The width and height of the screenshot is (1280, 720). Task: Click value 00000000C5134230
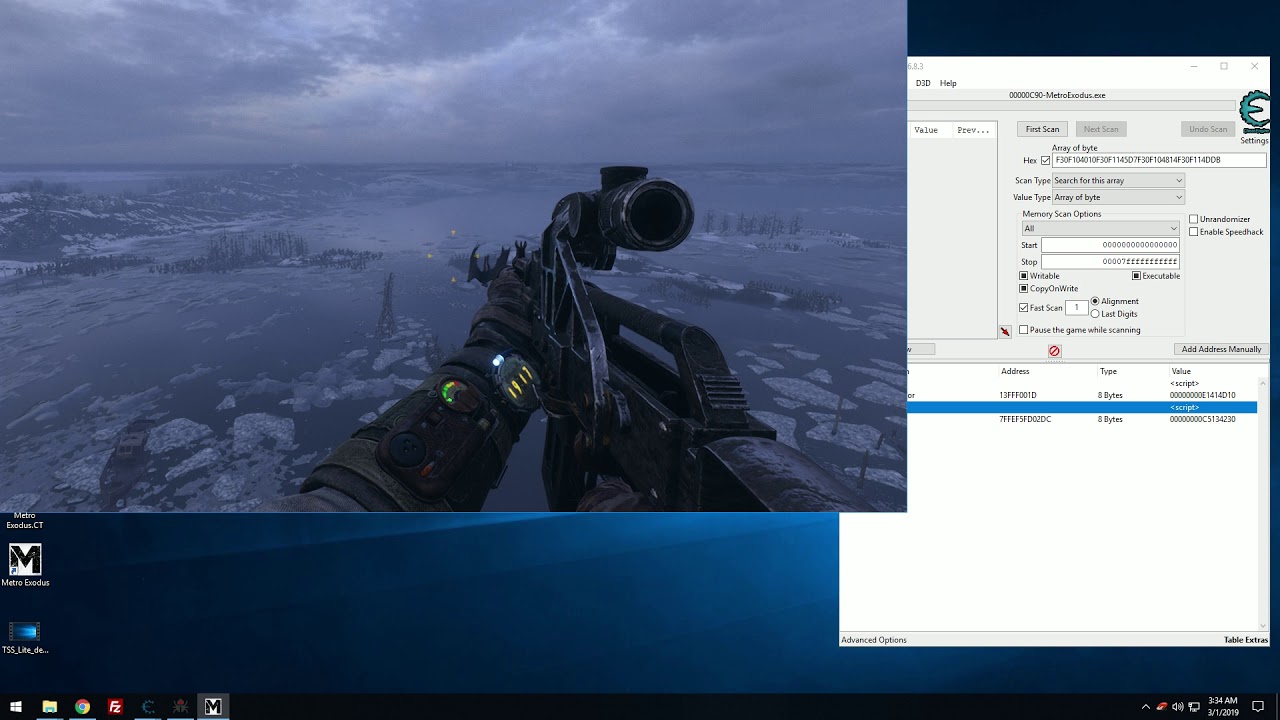click(1202, 419)
